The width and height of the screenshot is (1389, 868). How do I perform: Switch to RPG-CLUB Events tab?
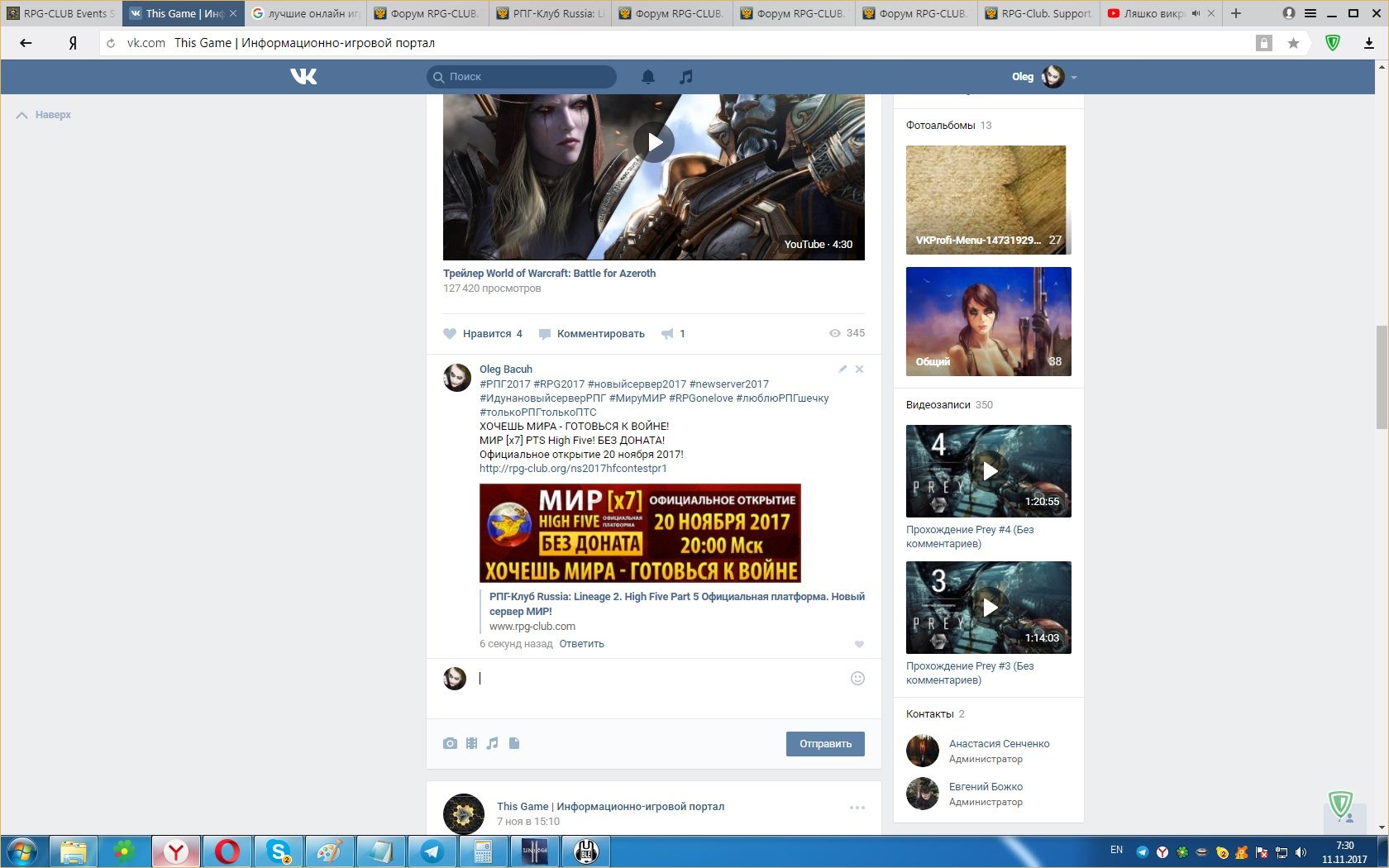[61, 13]
